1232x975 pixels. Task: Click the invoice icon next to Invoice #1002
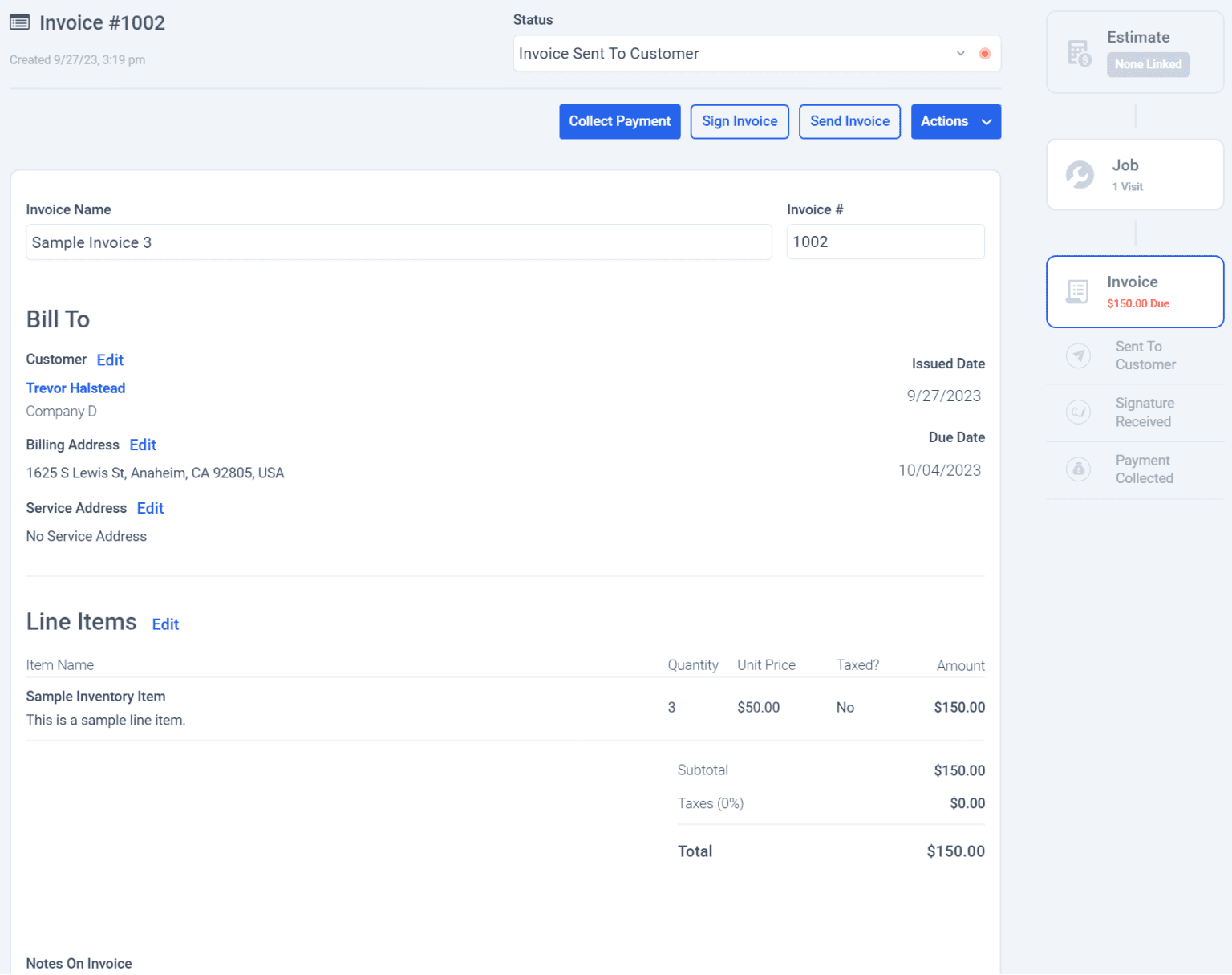point(19,22)
